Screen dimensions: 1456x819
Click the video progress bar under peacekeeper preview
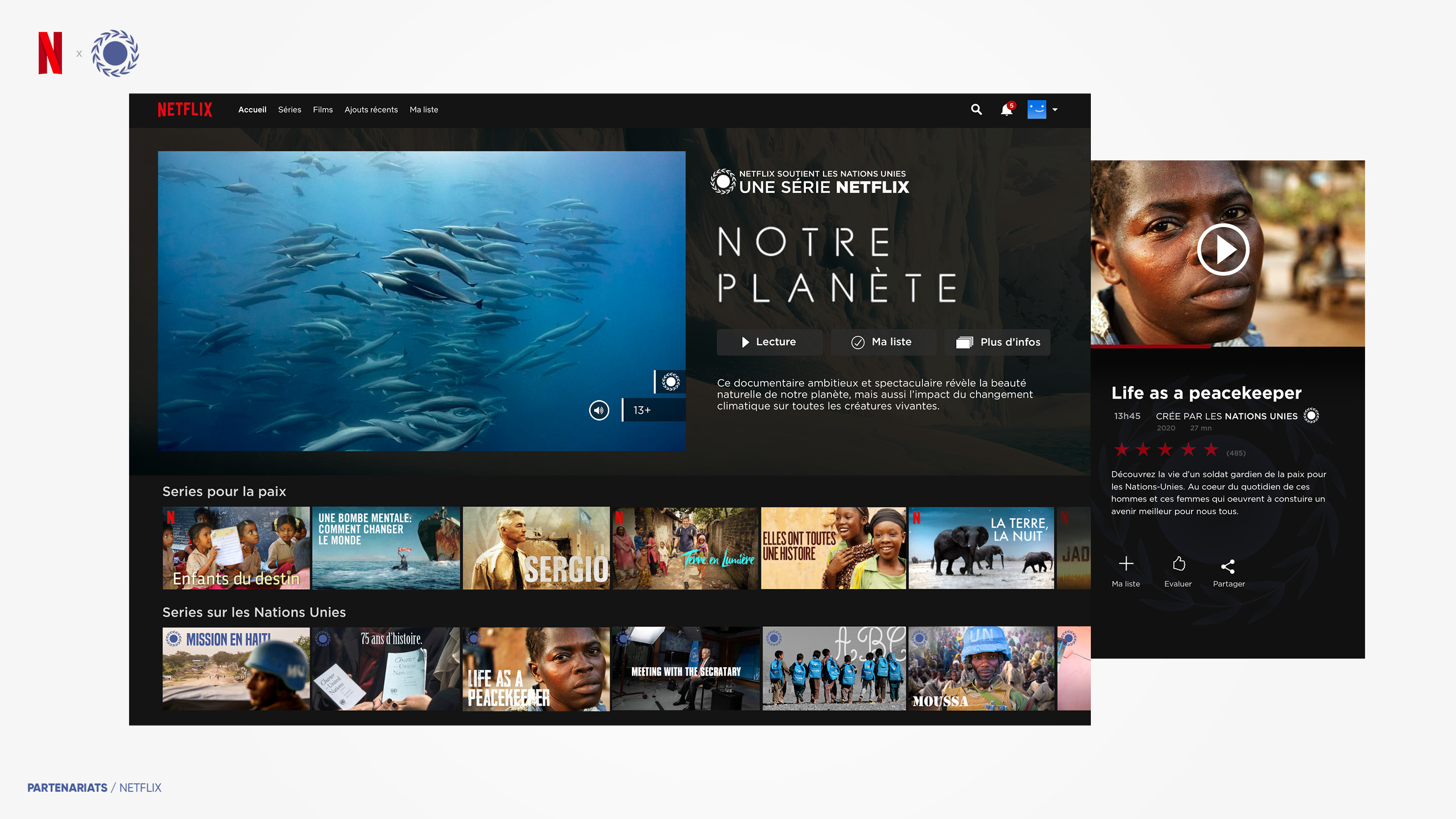click(x=1227, y=345)
